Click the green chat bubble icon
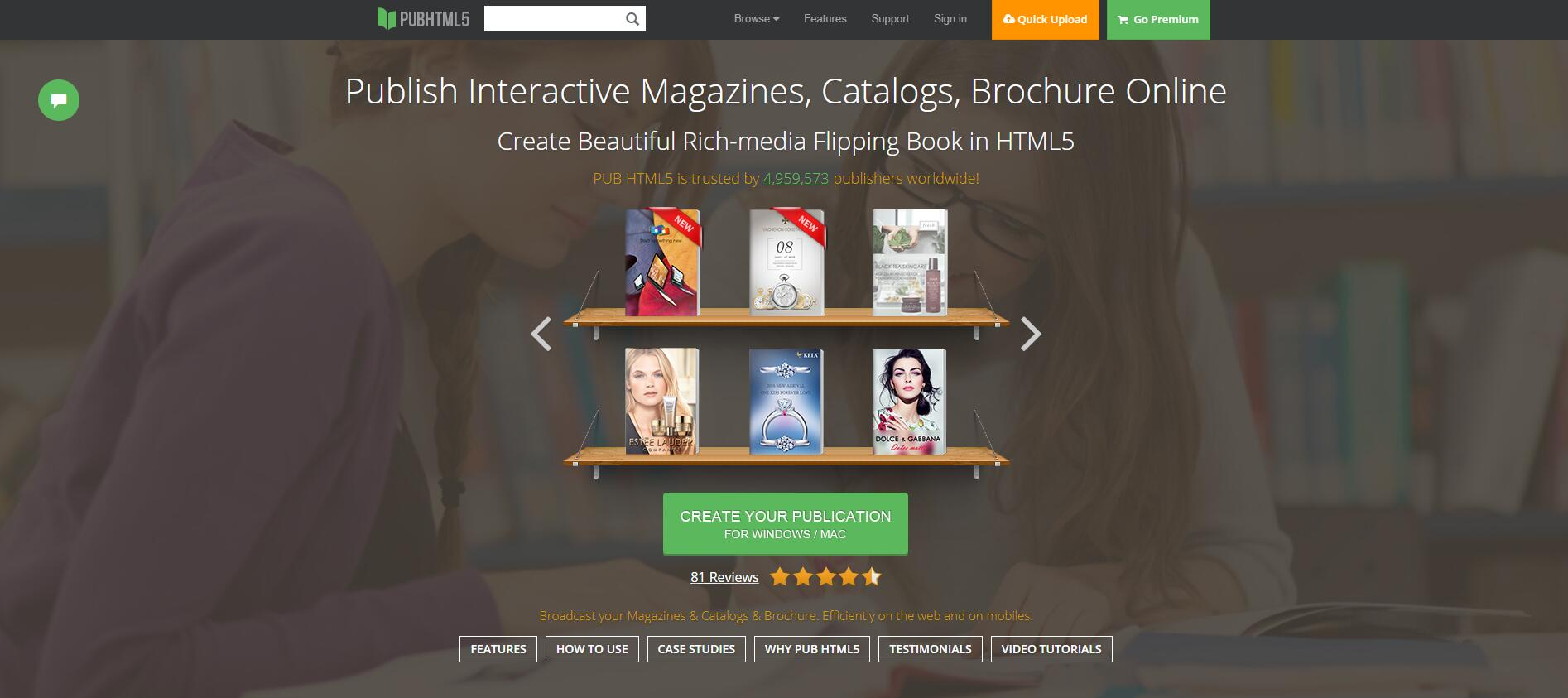 59,100
